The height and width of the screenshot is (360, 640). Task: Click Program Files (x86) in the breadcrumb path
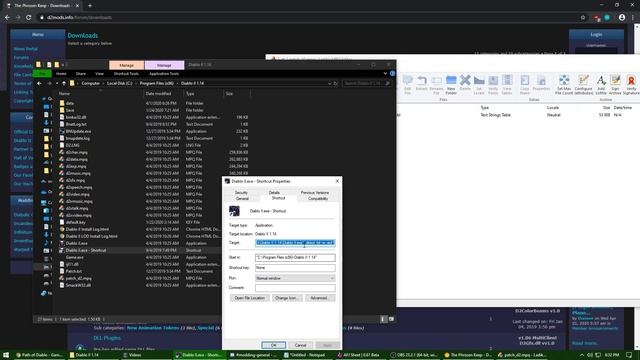pos(156,83)
